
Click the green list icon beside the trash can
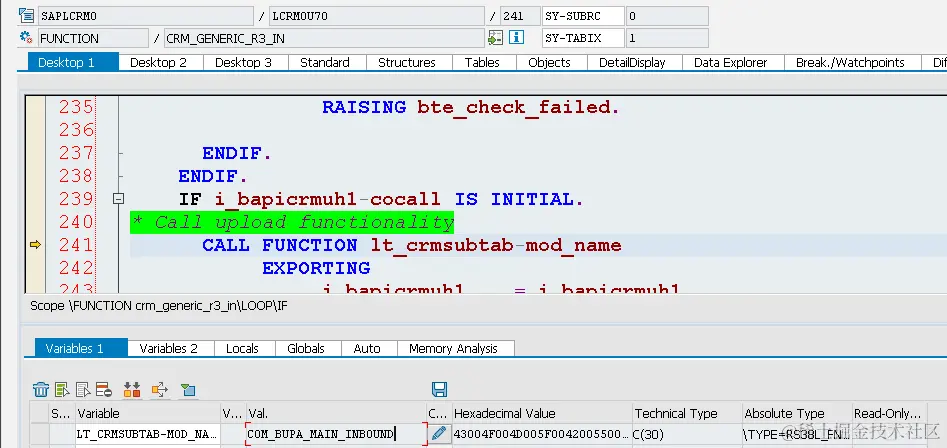[62, 389]
